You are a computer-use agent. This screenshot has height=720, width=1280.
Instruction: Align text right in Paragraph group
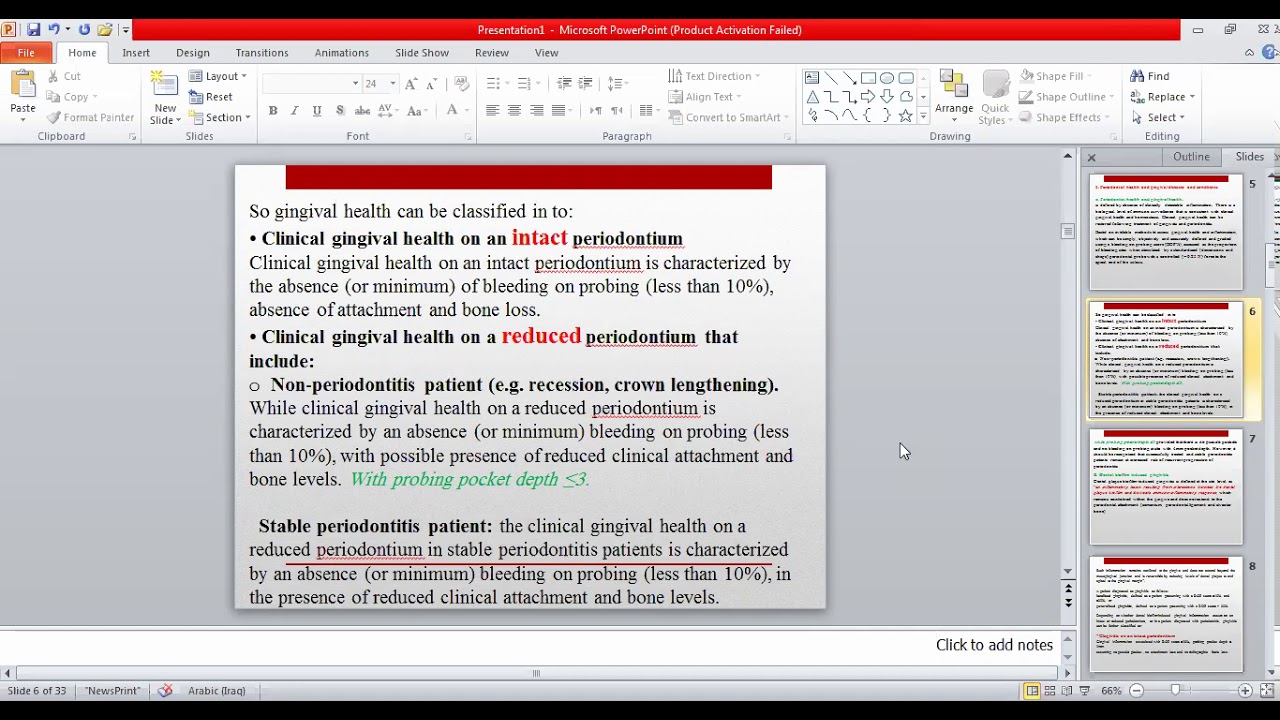(536, 111)
